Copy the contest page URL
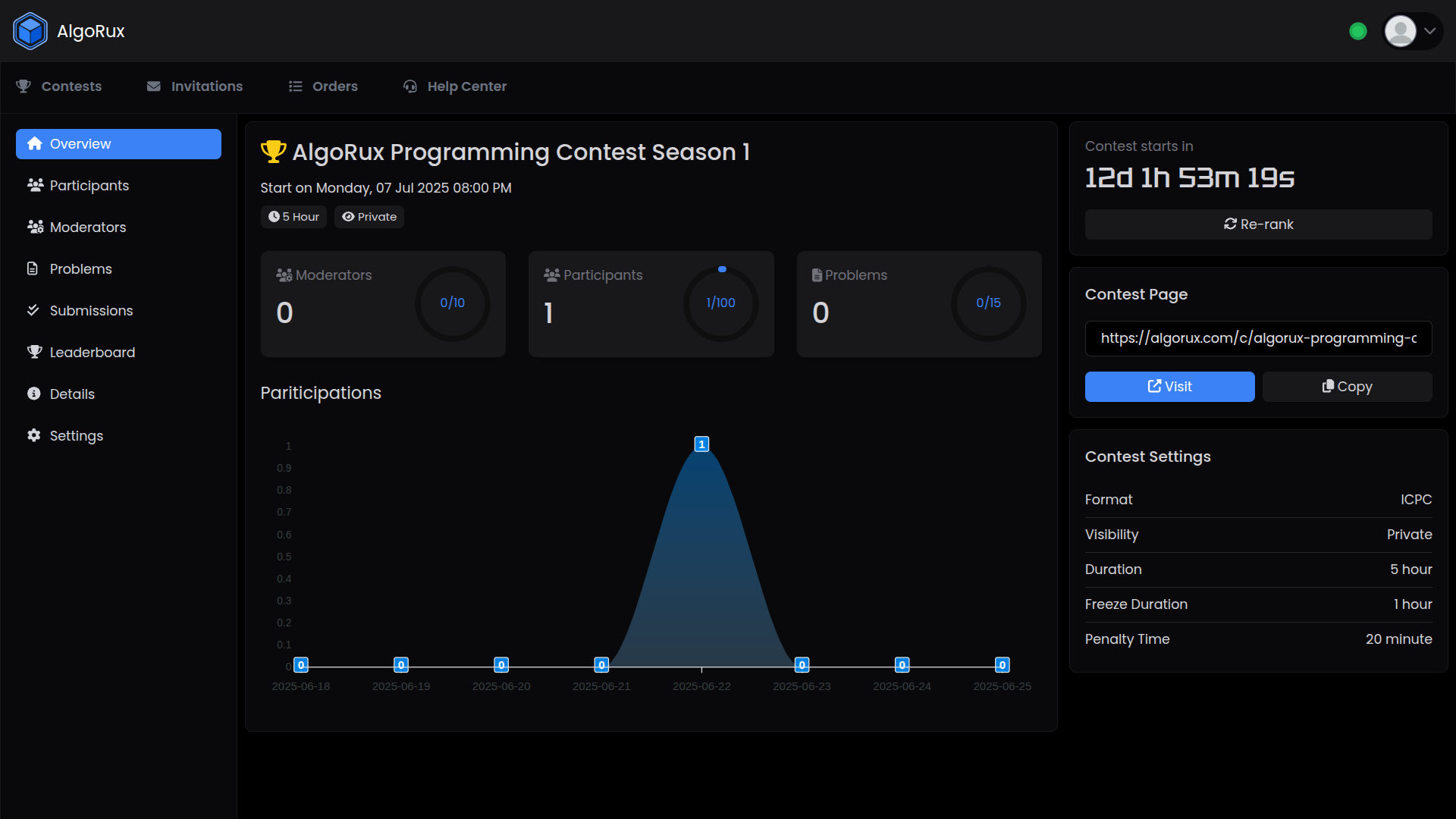The image size is (1456, 819). (1347, 387)
